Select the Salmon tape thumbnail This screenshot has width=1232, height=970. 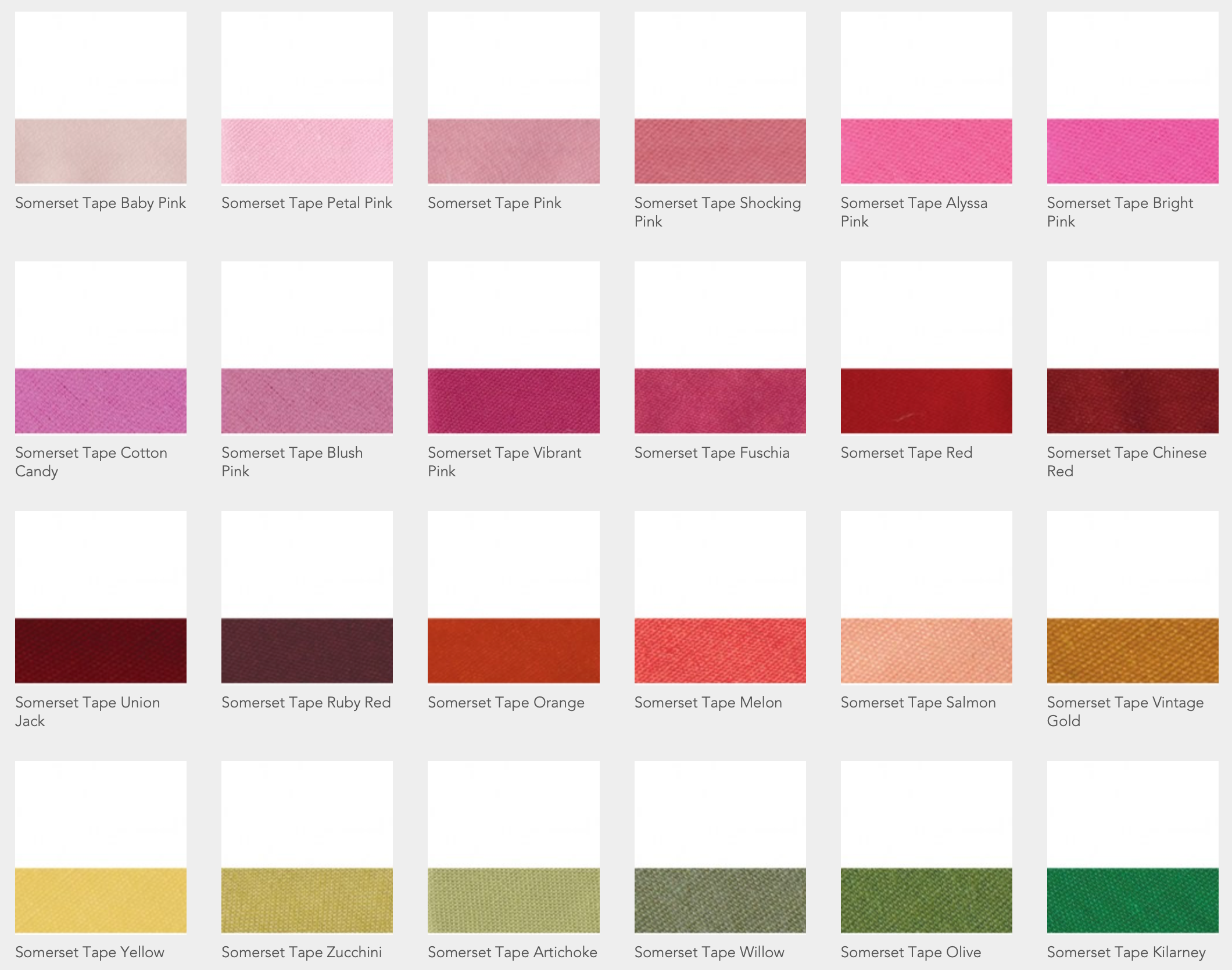pos(926,651)
